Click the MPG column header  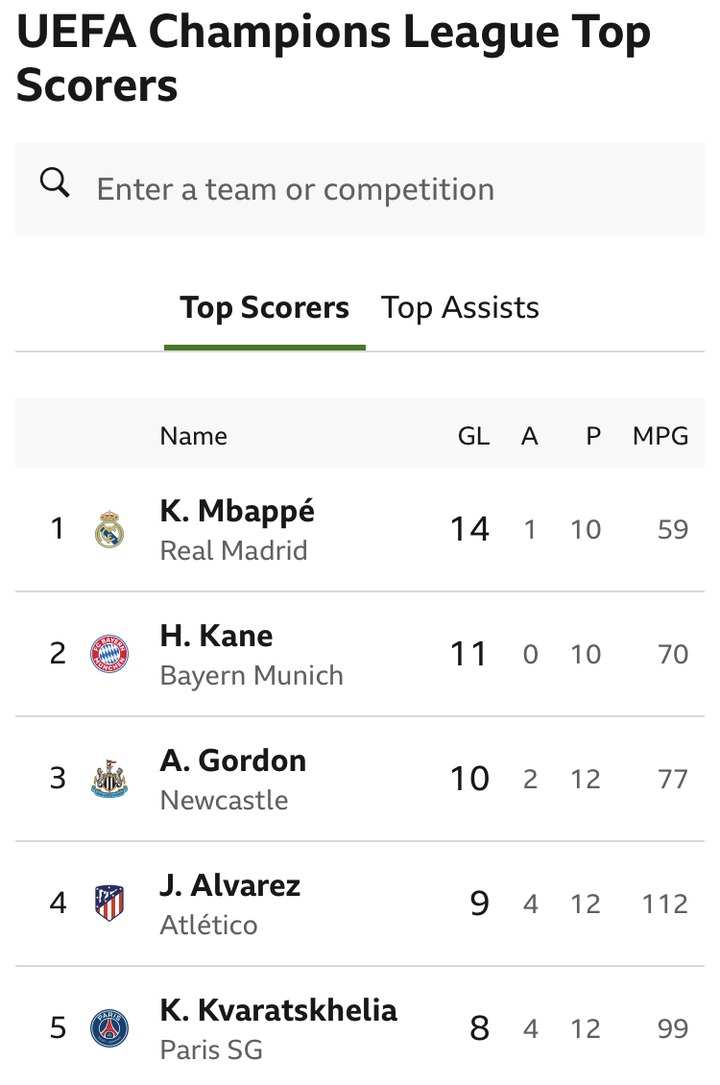[660, 436]
